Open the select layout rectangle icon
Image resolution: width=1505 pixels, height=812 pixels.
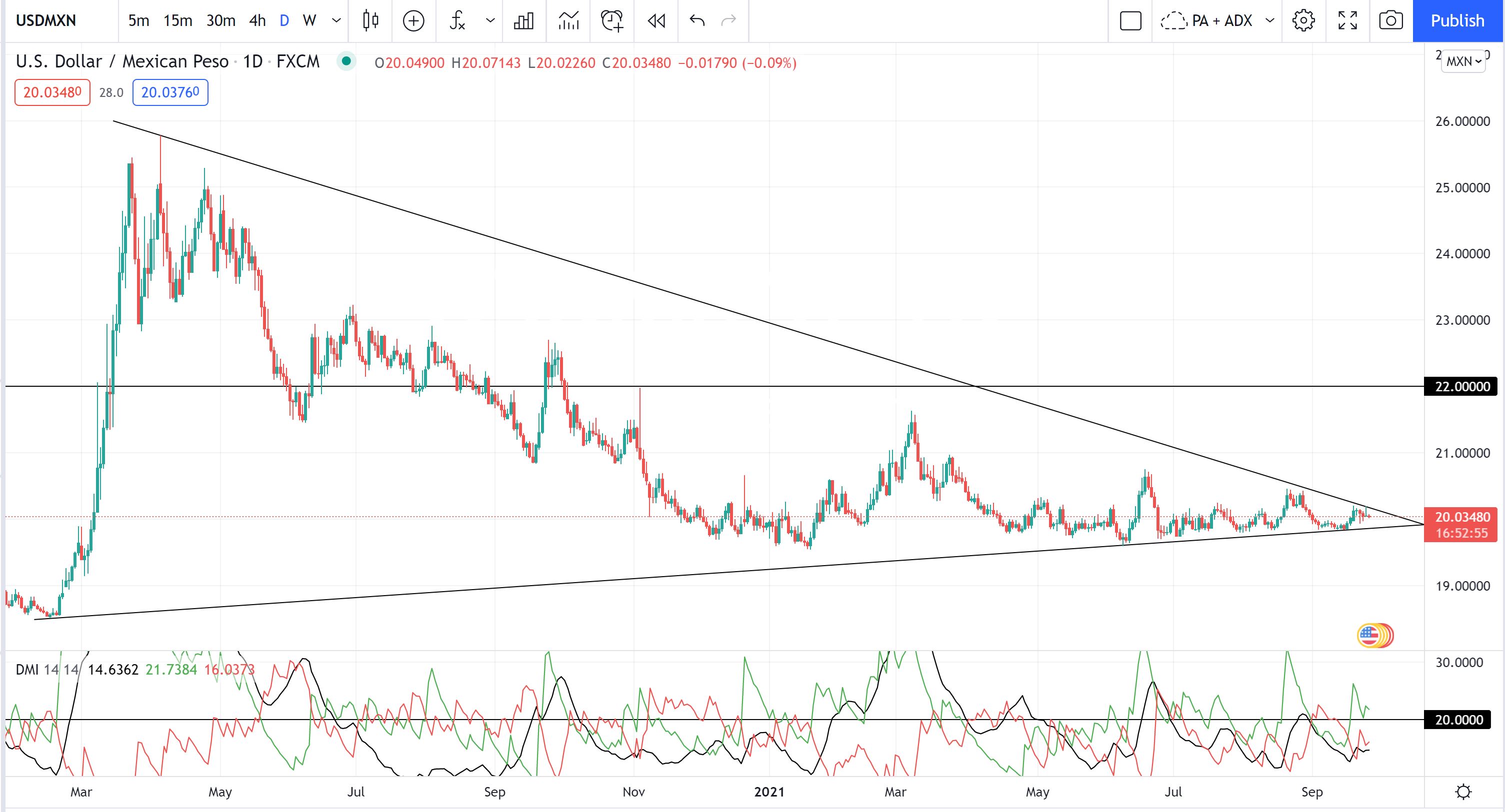click(1130, 20)
